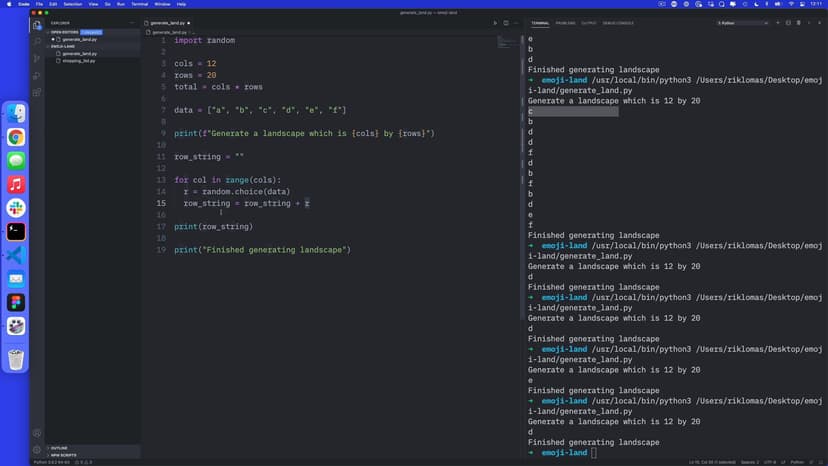Open the Run and Debug view
Screen dimensions: 828x466
pyautogui.click(x=37, y=75)
